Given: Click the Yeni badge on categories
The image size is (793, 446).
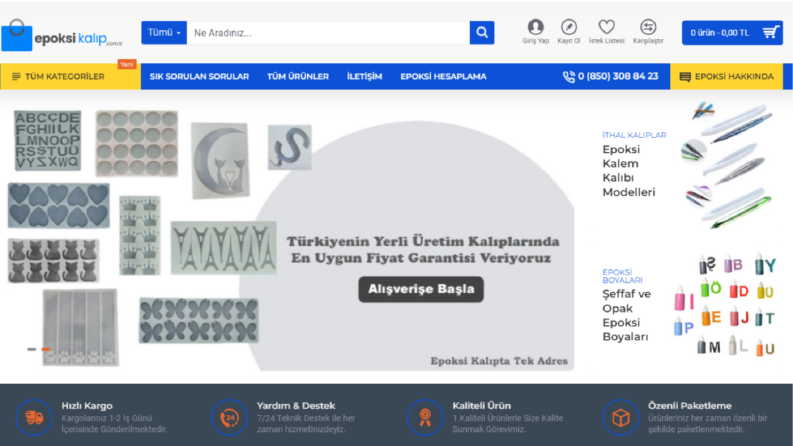Looking at the screenshot, I should click(127, 64).
